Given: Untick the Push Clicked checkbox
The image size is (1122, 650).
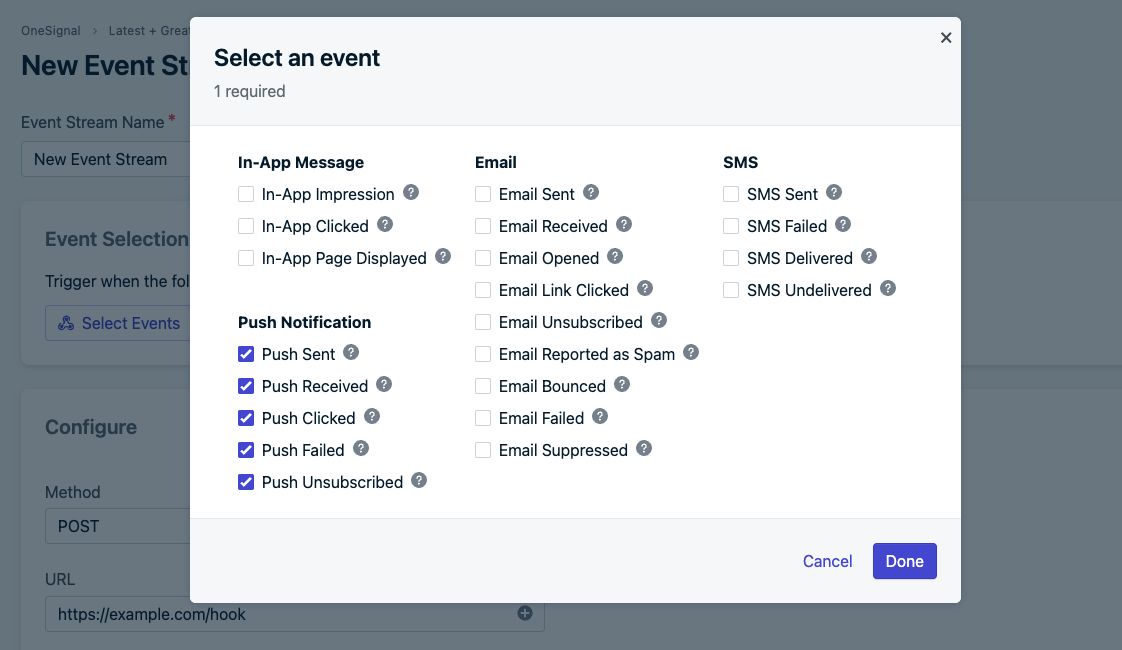Looking at the screenshot, I should click(245, 418).
